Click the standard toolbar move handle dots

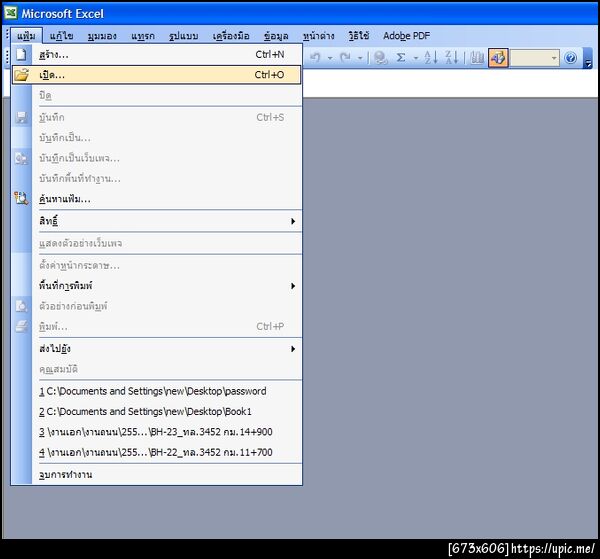coord(7,57)
